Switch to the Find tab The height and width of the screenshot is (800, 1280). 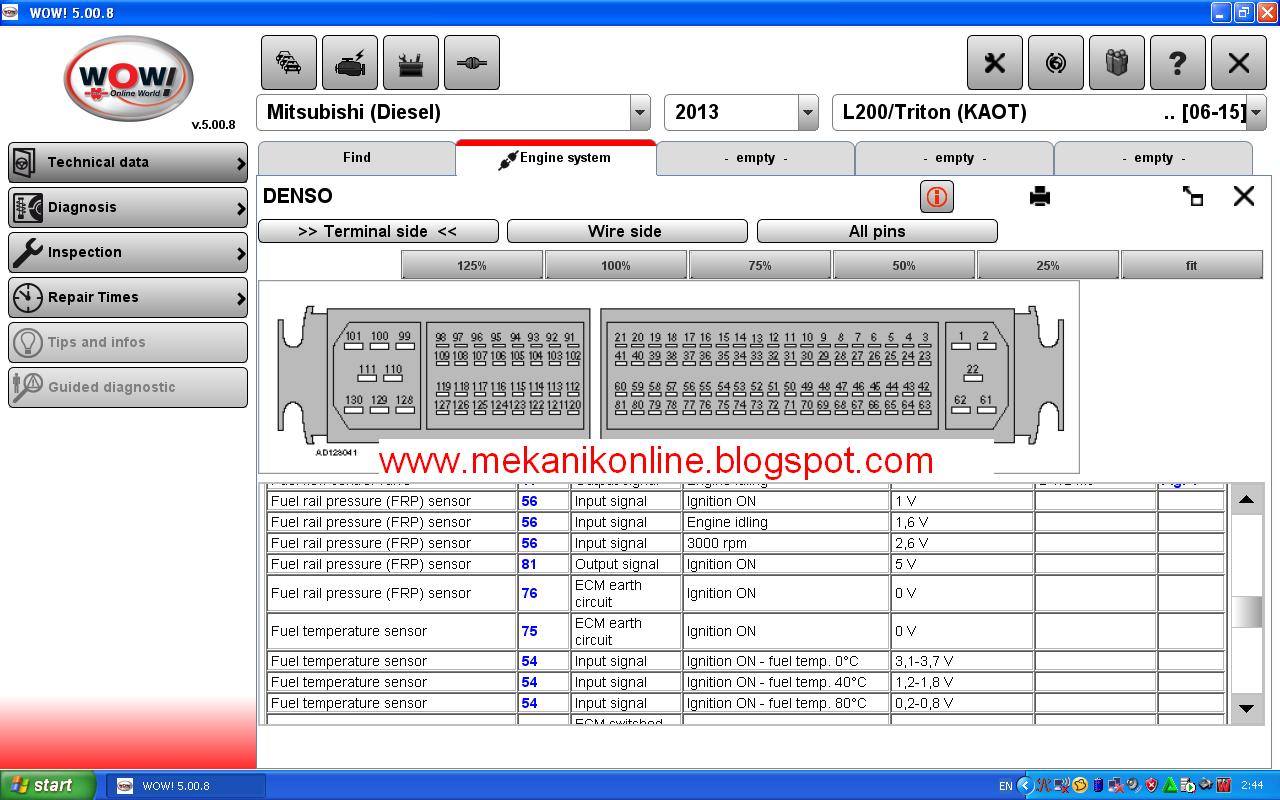[357, 158]
